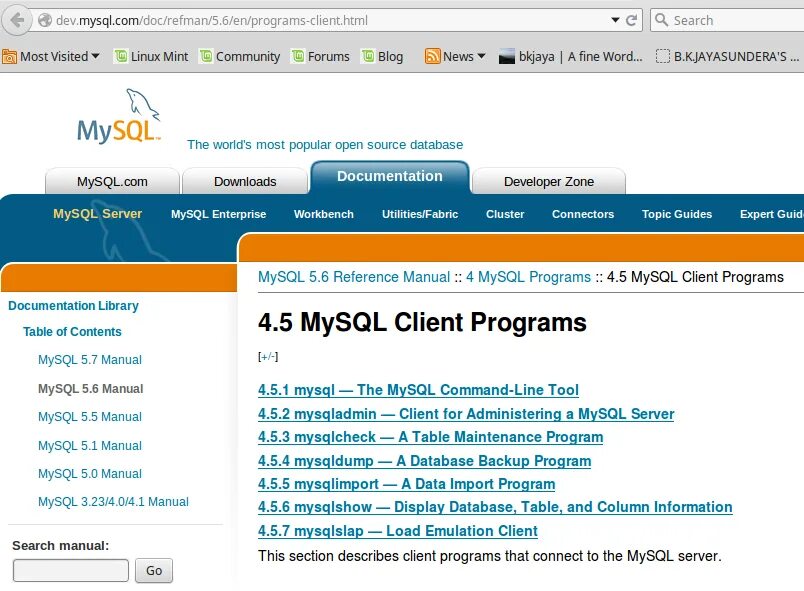Open 4.5.1 mysql Command-Line Tool link
Screen dimensions: 804x591
(418, 390)
